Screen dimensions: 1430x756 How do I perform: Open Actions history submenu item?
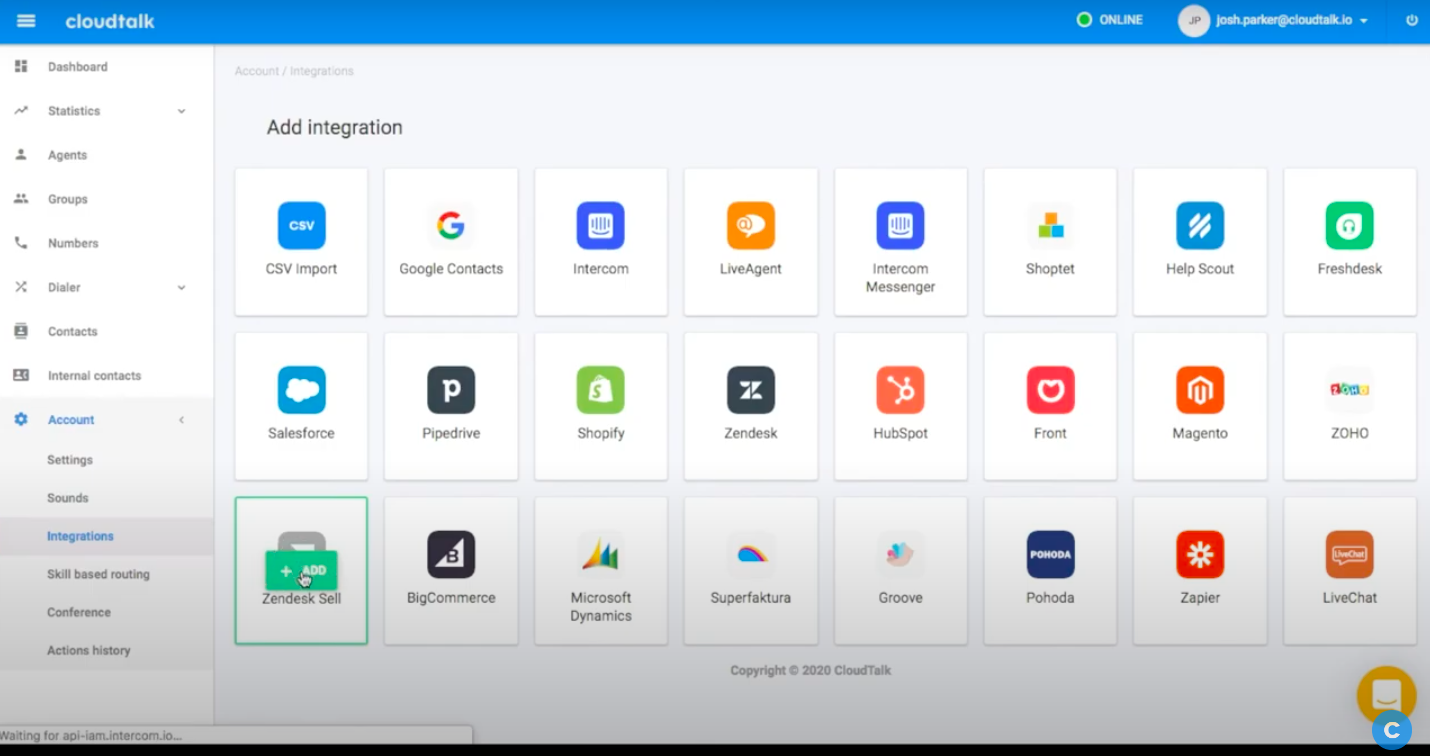[x=89, y=650]
